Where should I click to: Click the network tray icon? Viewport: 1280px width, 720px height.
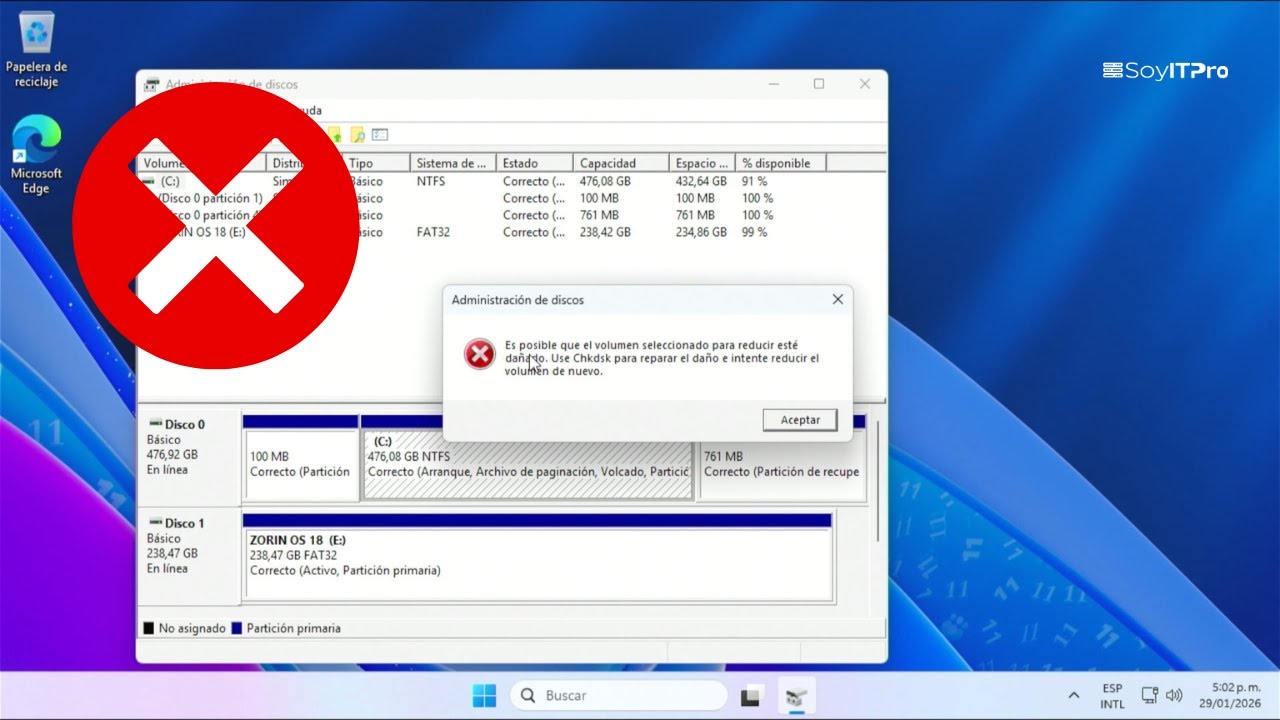click(1150, 695)
